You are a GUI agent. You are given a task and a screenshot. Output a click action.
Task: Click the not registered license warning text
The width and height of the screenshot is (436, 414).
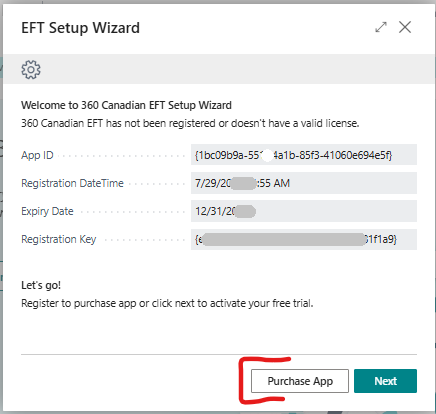[x=190, y=123]
